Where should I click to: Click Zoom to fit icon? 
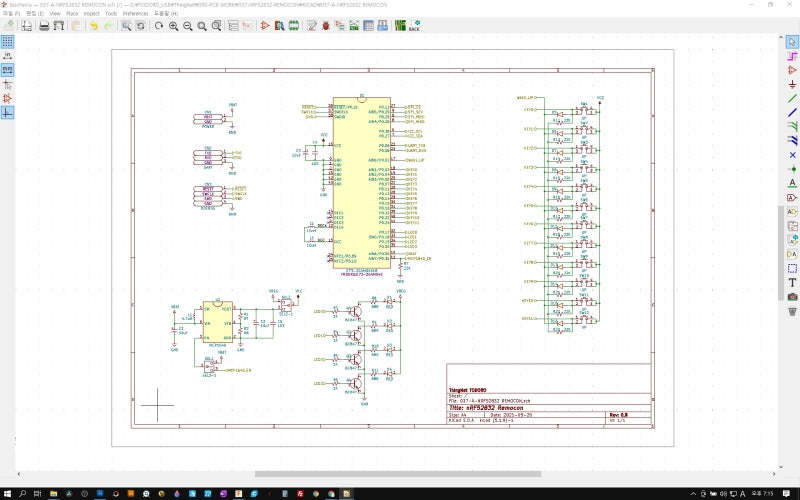[202, 26]
